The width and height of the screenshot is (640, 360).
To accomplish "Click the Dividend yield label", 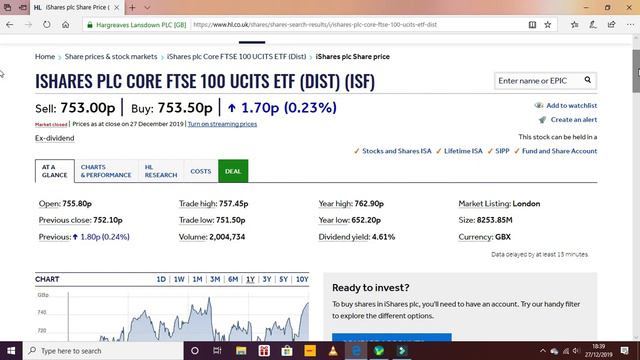I will pos(344,237).
